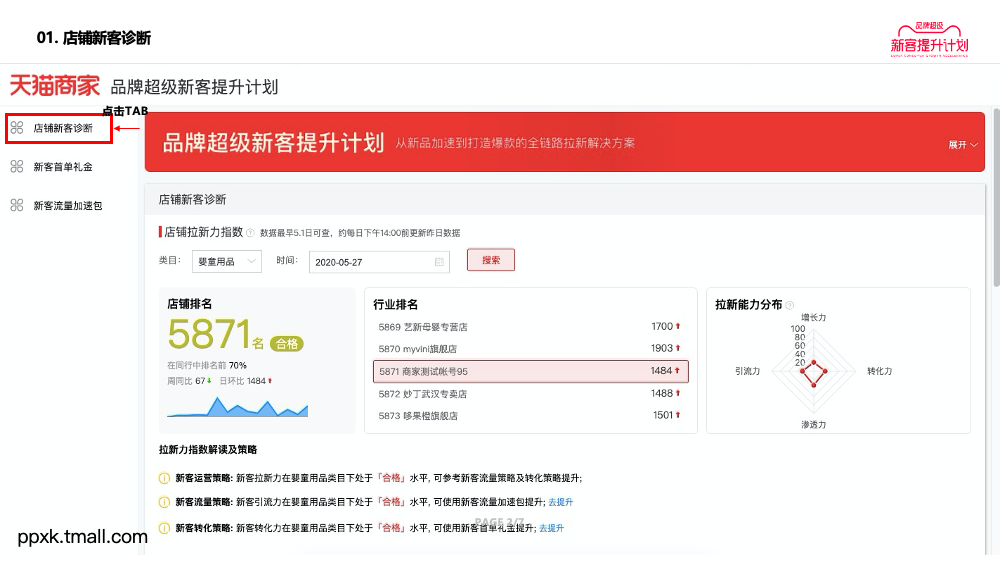1000x563 pixels.
Task: Open the 新客首单礼金 sidebar tab
Action: (x=62, y=167)
